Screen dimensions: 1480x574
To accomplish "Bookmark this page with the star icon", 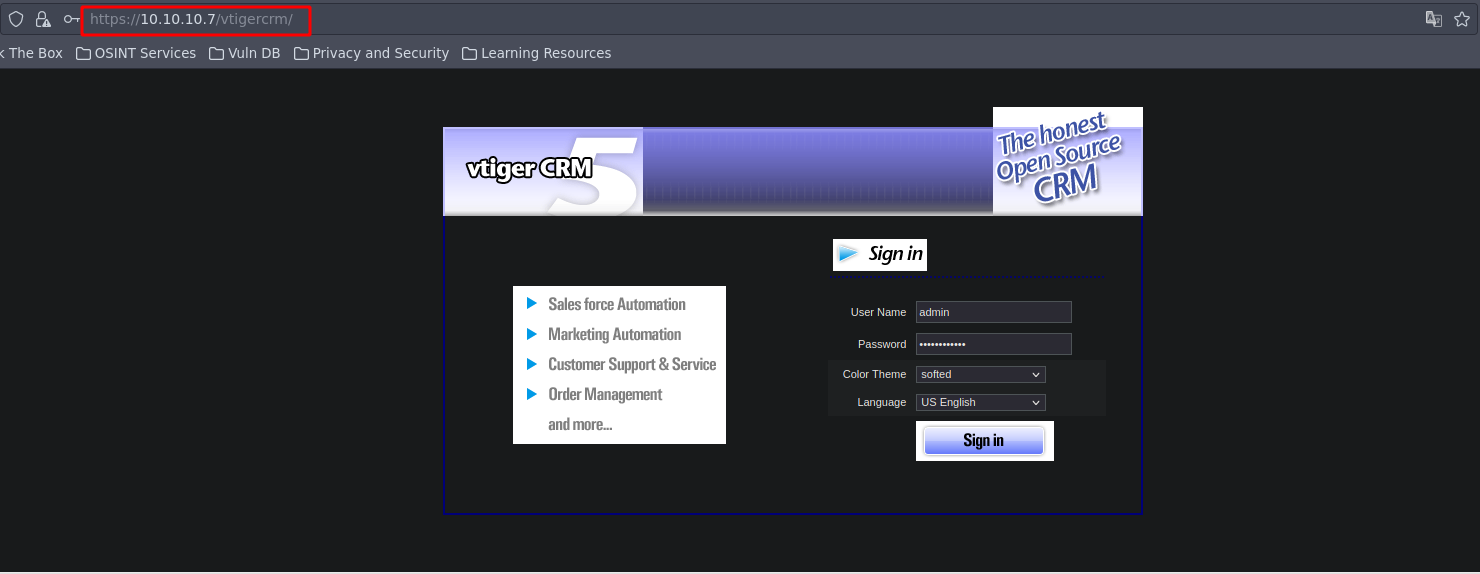I will (1461, 19).
